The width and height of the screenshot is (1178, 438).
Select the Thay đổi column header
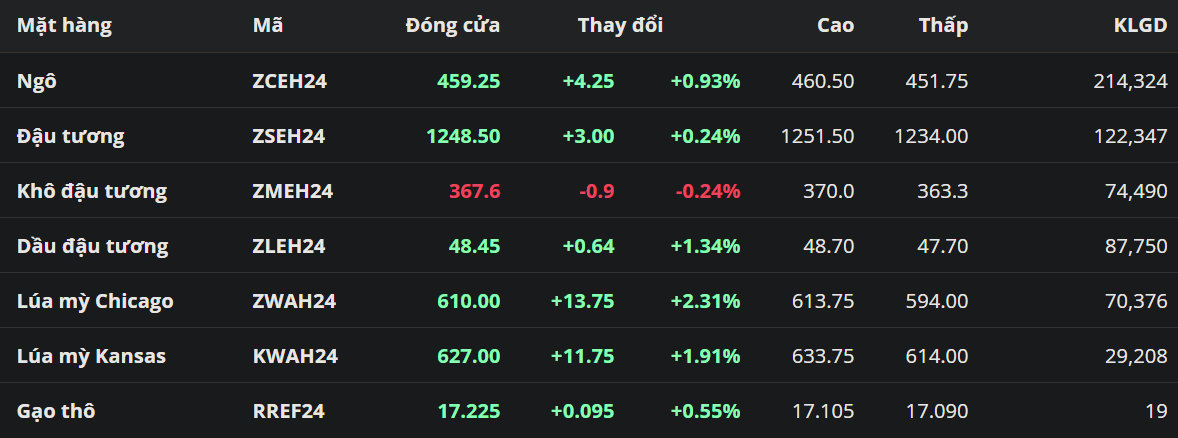pos(620,26)
